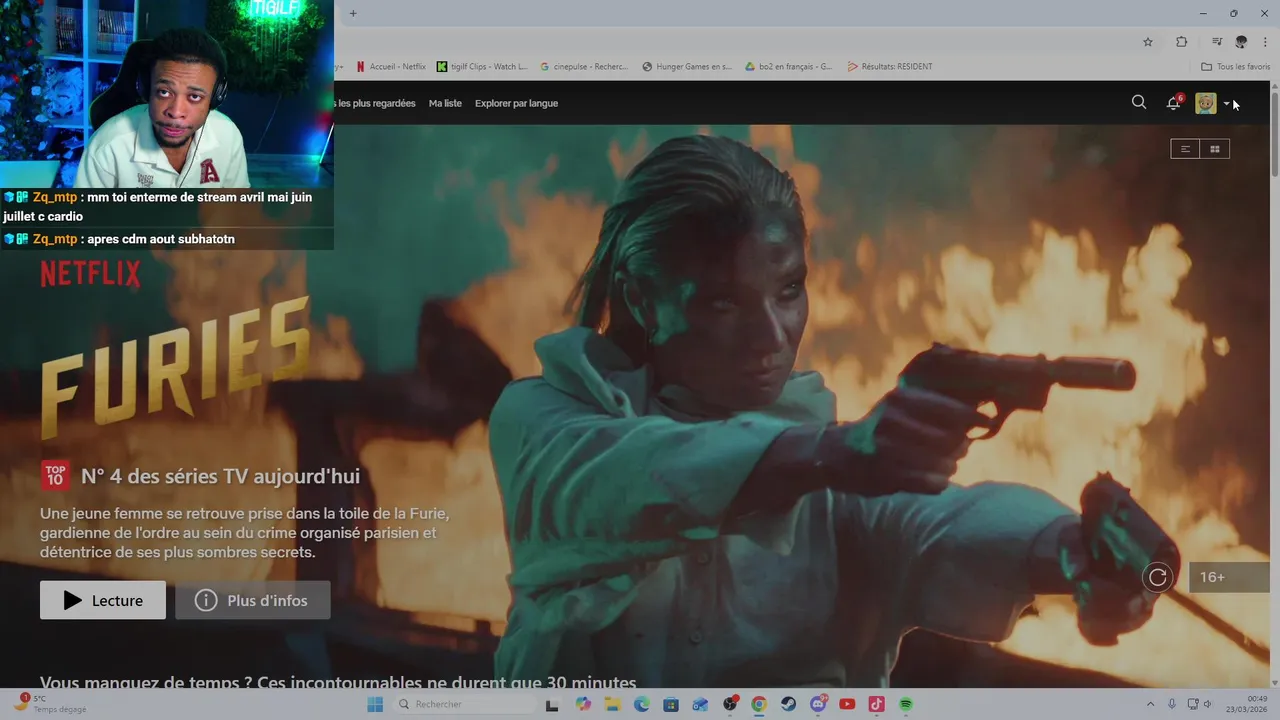The height and width of the screenshot is (720, 1280).
Task: Open Chrome extensions puzzle icon
Action: pos(1181,42)
